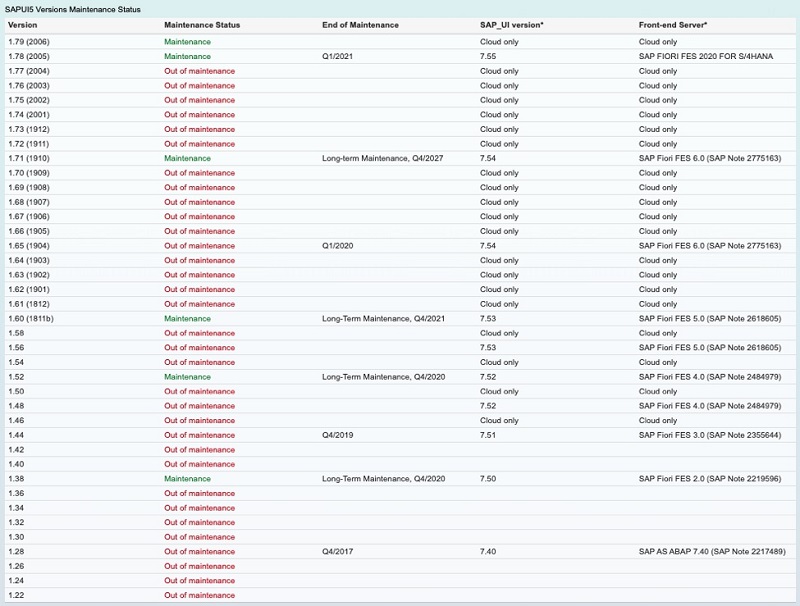Select version cell 1.28
The image size is (800, 606).
pyautogui.click(x=16, y=551)
